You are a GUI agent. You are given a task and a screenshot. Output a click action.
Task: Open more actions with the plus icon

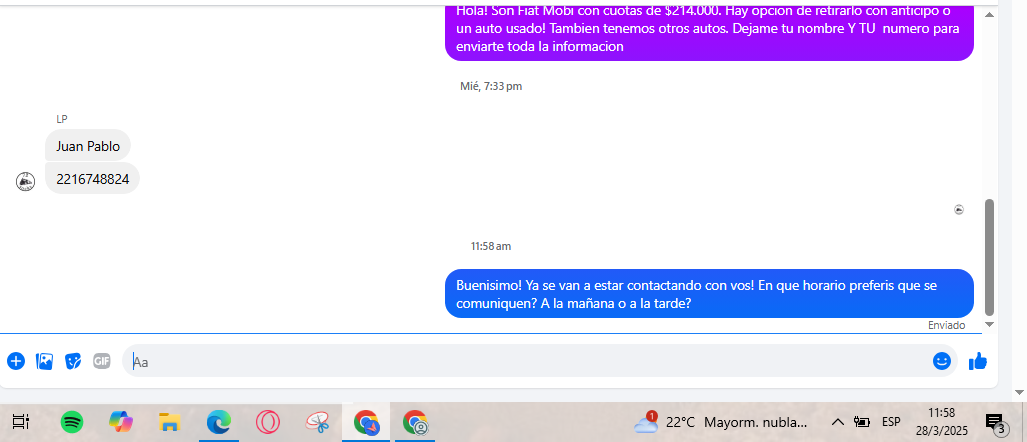[16, 361]
